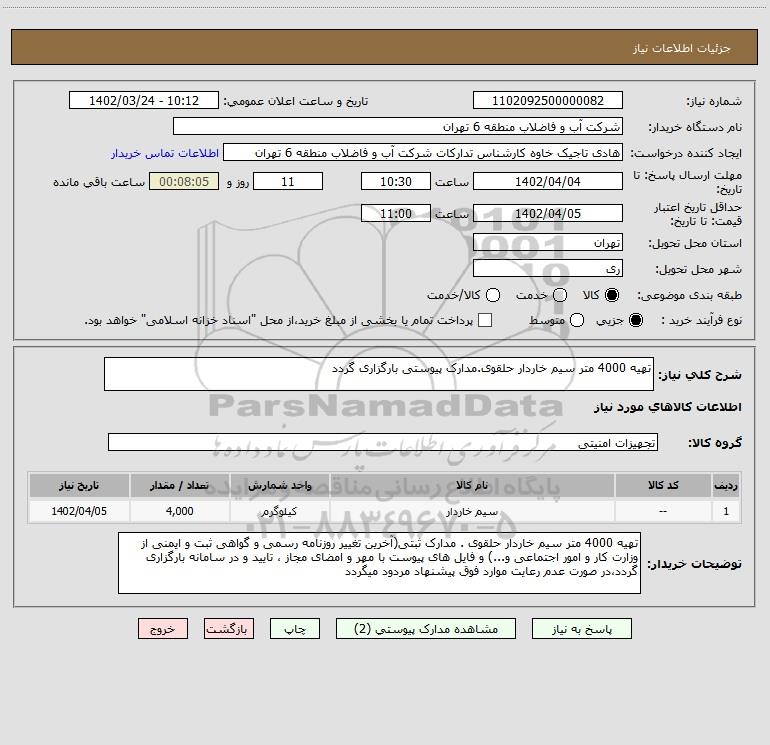This screenshot has width=770, height=745.
Task: Click the buyer notes text area
Action: coord(379,563)
